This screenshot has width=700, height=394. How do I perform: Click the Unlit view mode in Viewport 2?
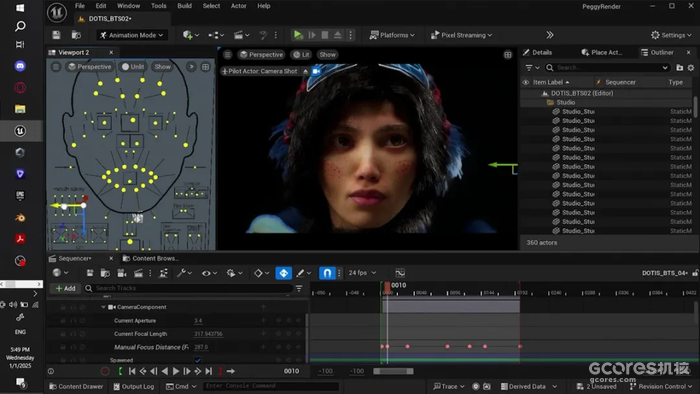(133, 66)
